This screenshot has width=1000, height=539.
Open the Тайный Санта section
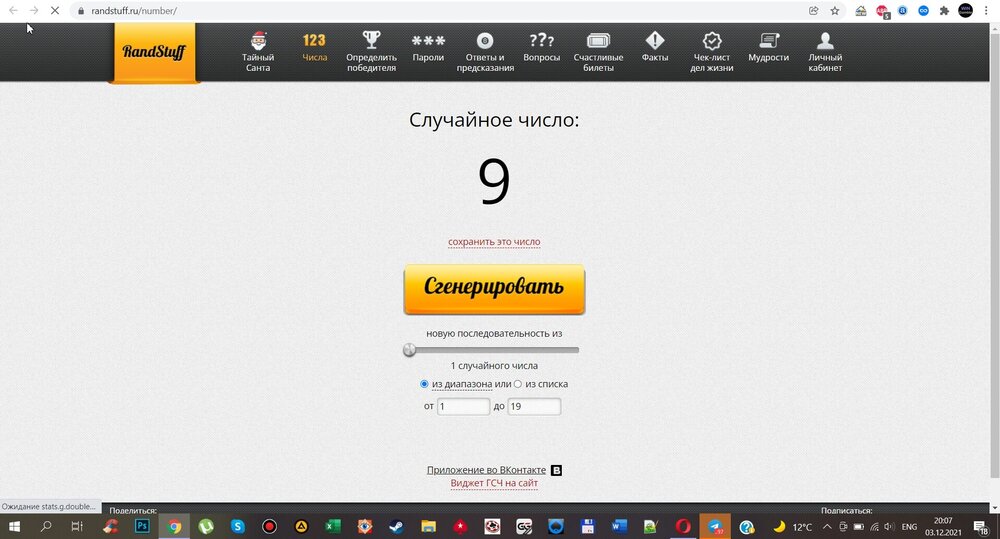258,51
